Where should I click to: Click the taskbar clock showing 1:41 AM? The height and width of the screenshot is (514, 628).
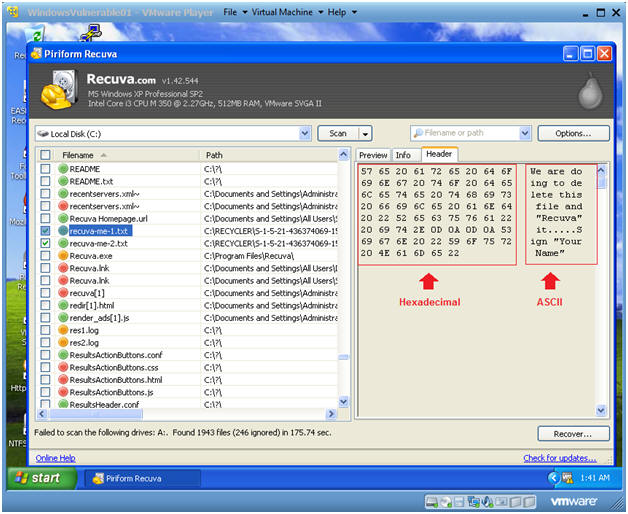tap(595, 478)
